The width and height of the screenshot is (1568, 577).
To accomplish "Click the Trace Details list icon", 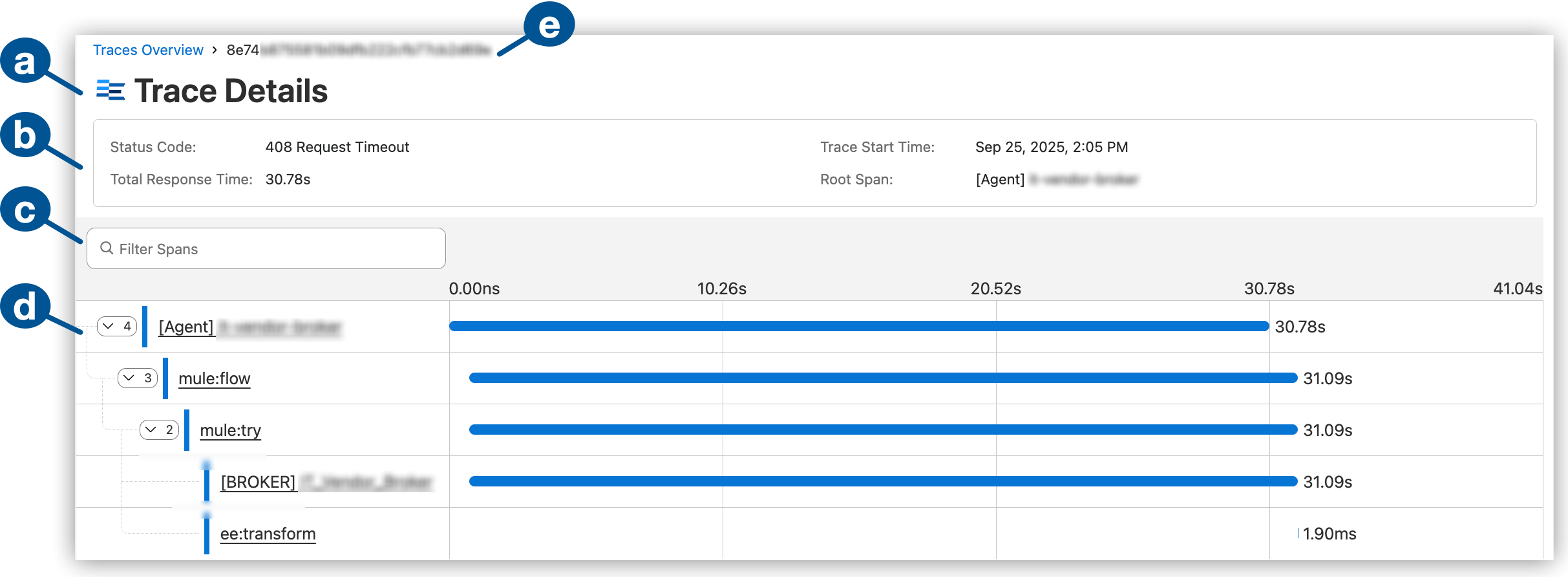I will pos(111,91).
